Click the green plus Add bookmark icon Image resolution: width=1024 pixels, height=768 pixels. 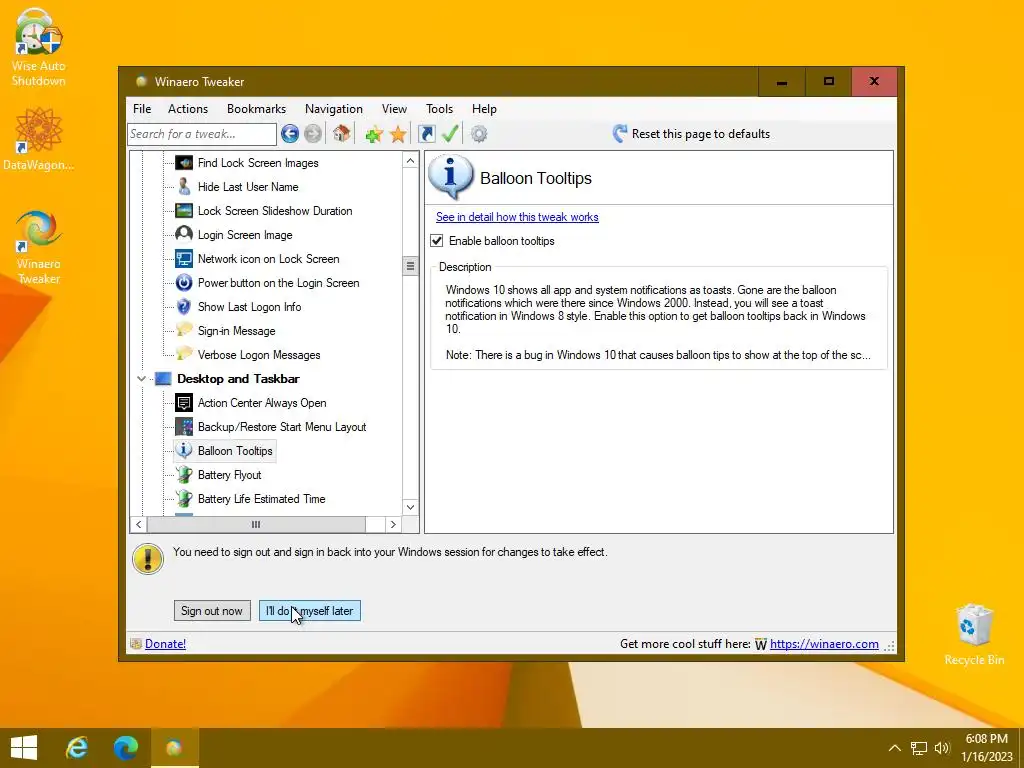[374, 135]
